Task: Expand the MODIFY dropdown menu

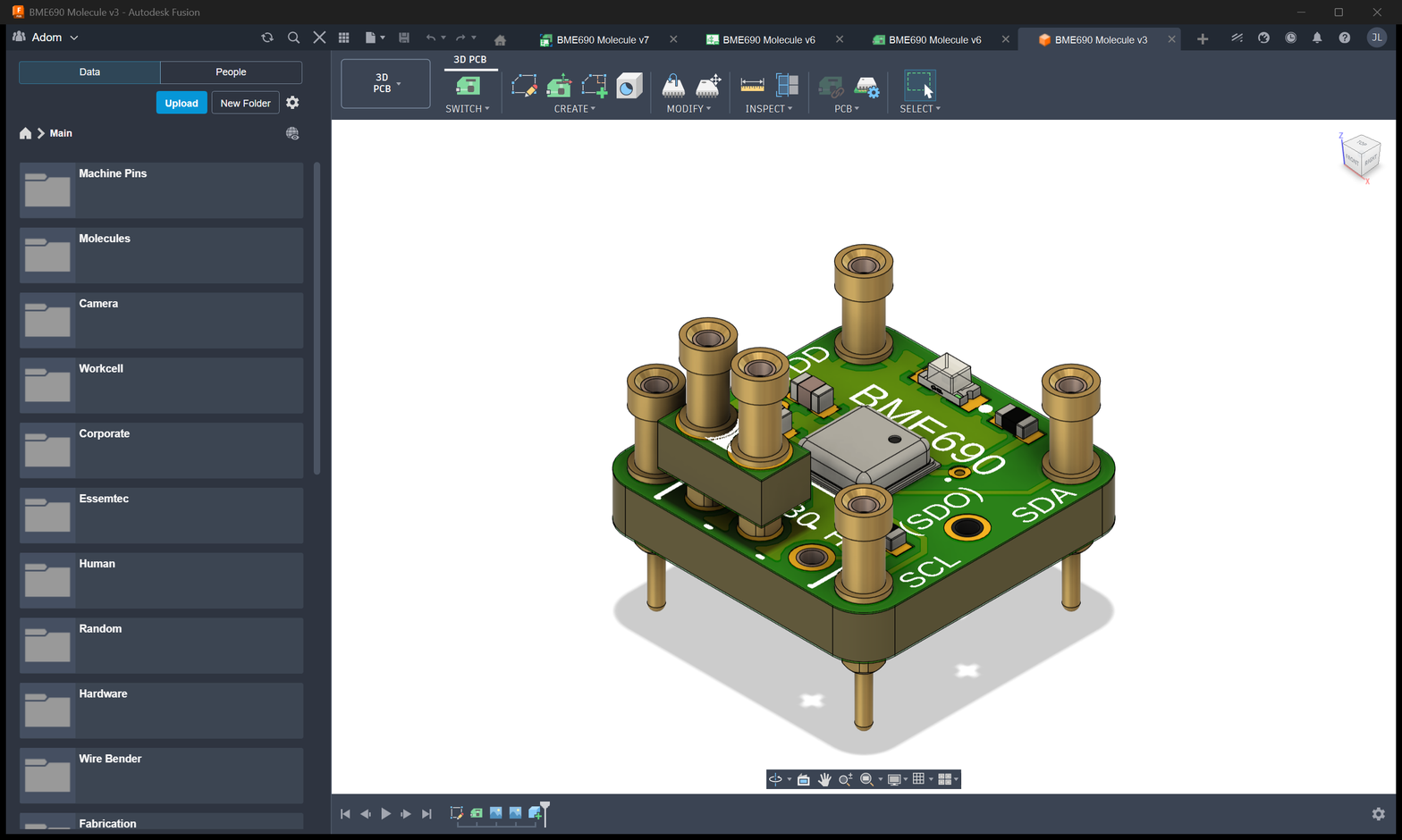Action: (x=688, y=109)
